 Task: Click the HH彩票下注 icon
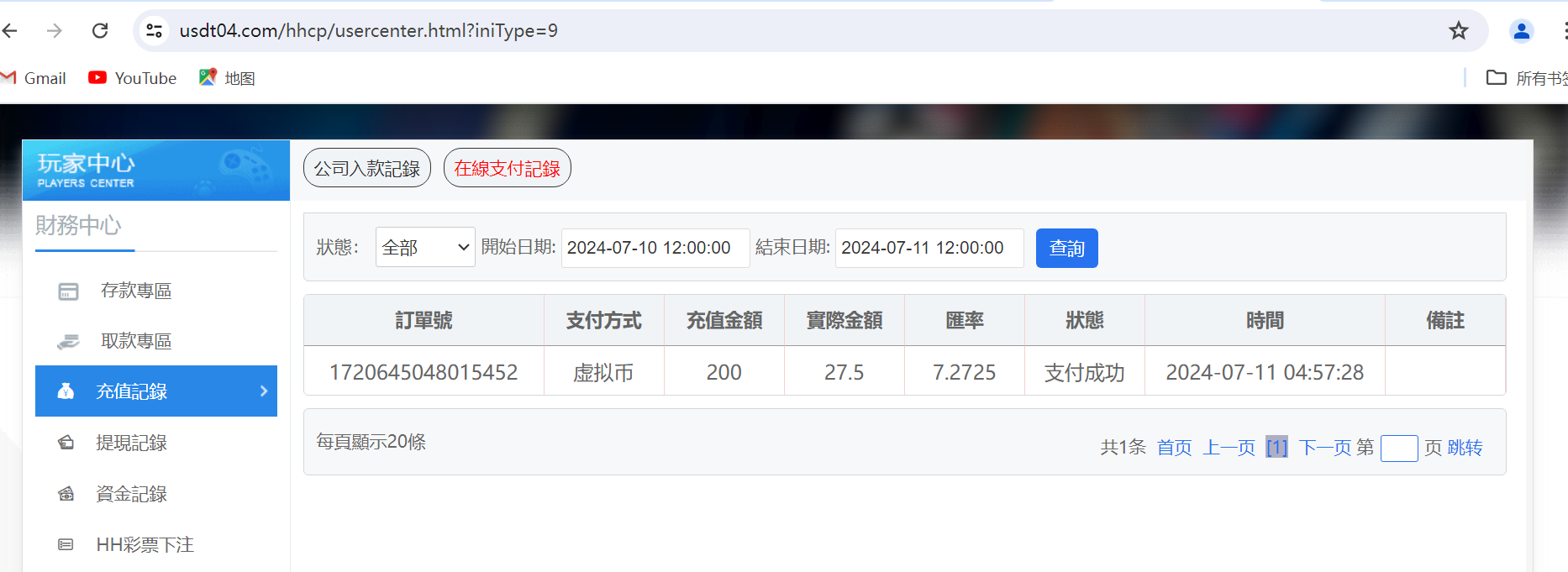[66, 544]
